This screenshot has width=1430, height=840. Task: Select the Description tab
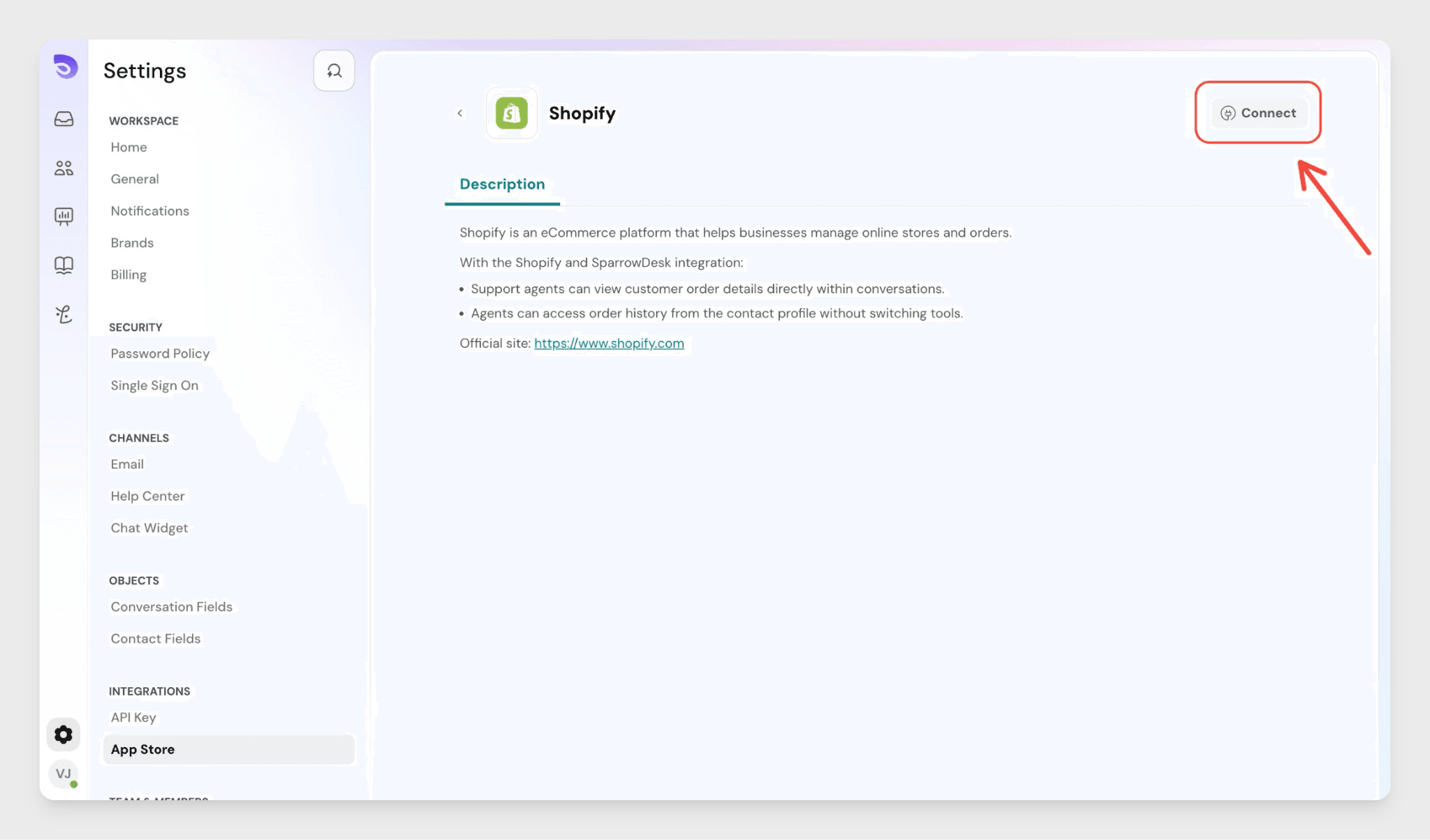(502, 184)
